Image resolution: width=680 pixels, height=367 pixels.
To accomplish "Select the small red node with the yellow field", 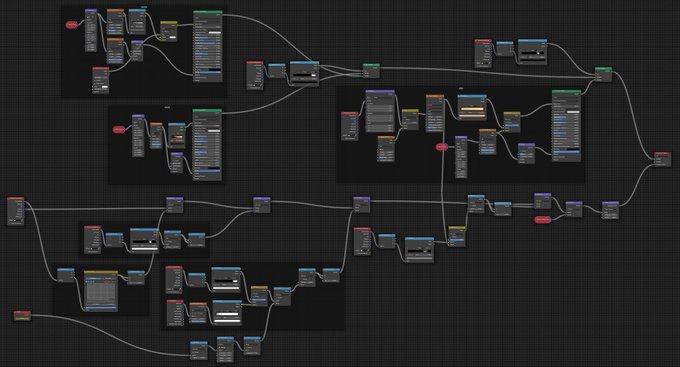I will click(22, 315).
